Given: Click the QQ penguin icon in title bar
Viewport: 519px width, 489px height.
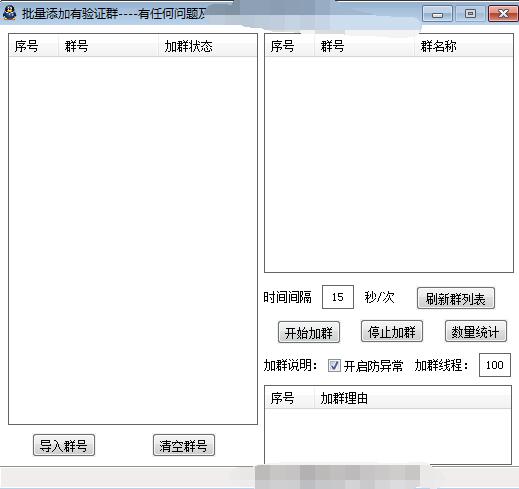Looking at the screenshot, I should [x=9, y=13].
